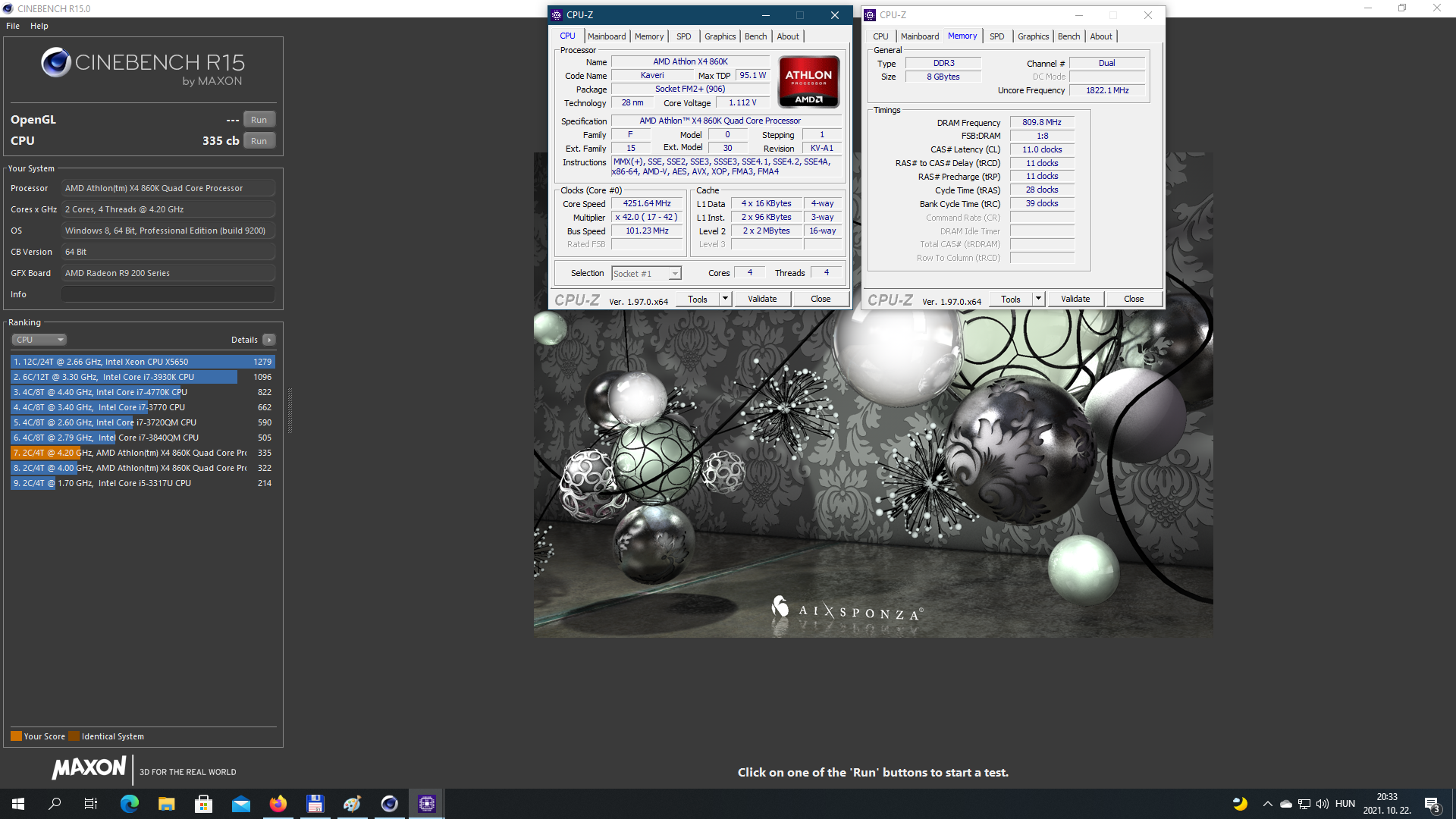This screenshot has width=1456, height=819.
Task: Open Task View on taskbar
Action: pos(91,804)
